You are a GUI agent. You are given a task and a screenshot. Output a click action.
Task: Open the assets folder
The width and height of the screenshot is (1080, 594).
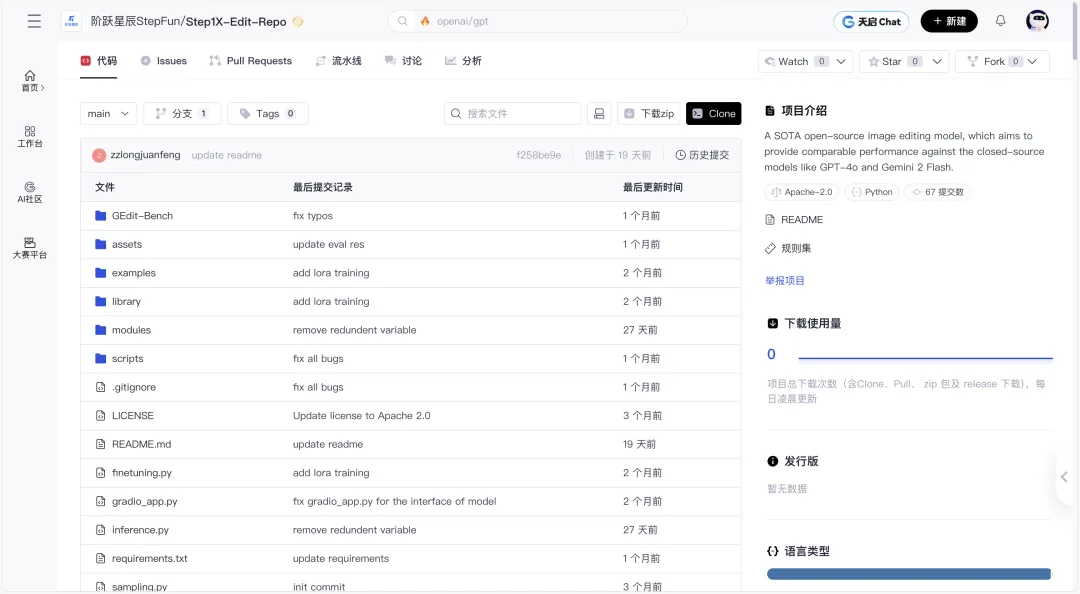click(x=127, y=244)
